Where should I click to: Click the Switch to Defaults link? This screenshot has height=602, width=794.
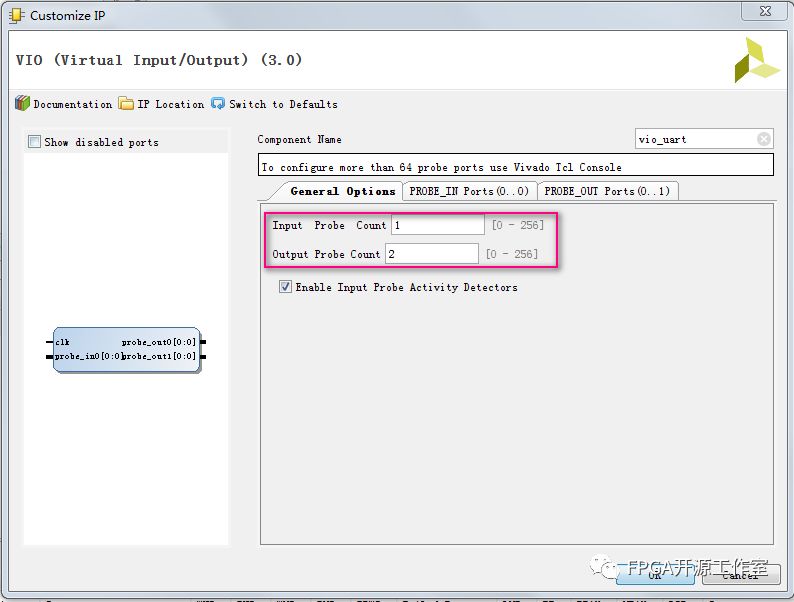[x=283, y=104]
